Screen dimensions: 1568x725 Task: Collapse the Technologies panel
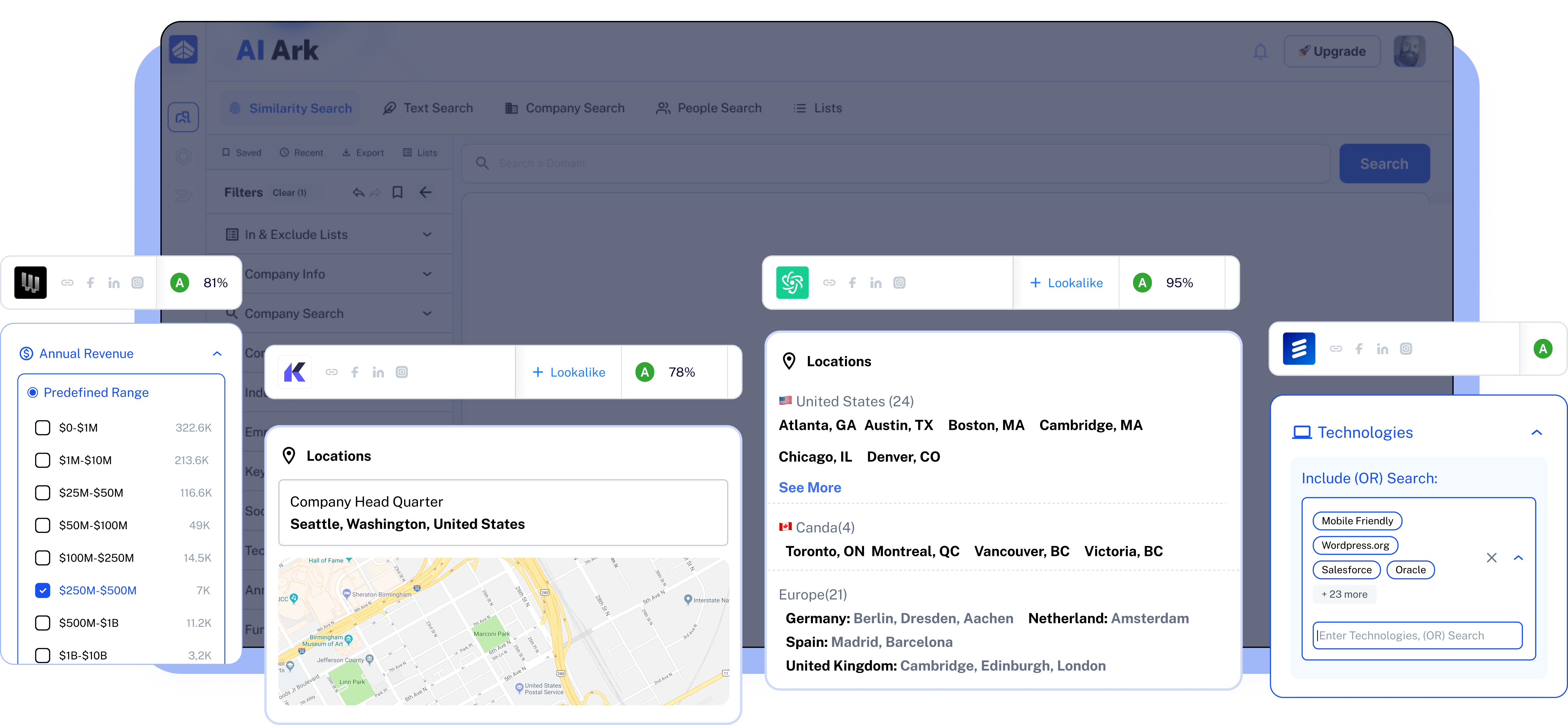pyautogui.click(x=1536, y=433)
